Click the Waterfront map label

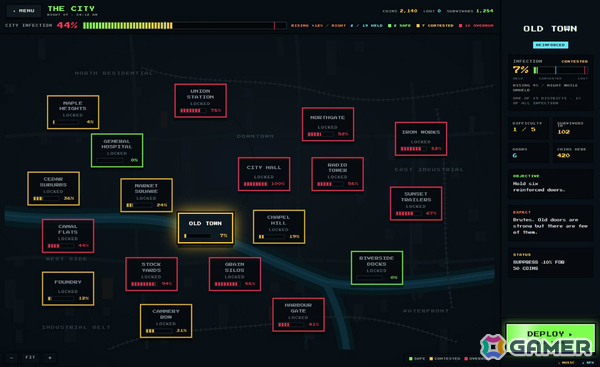(x=426, y=311)
